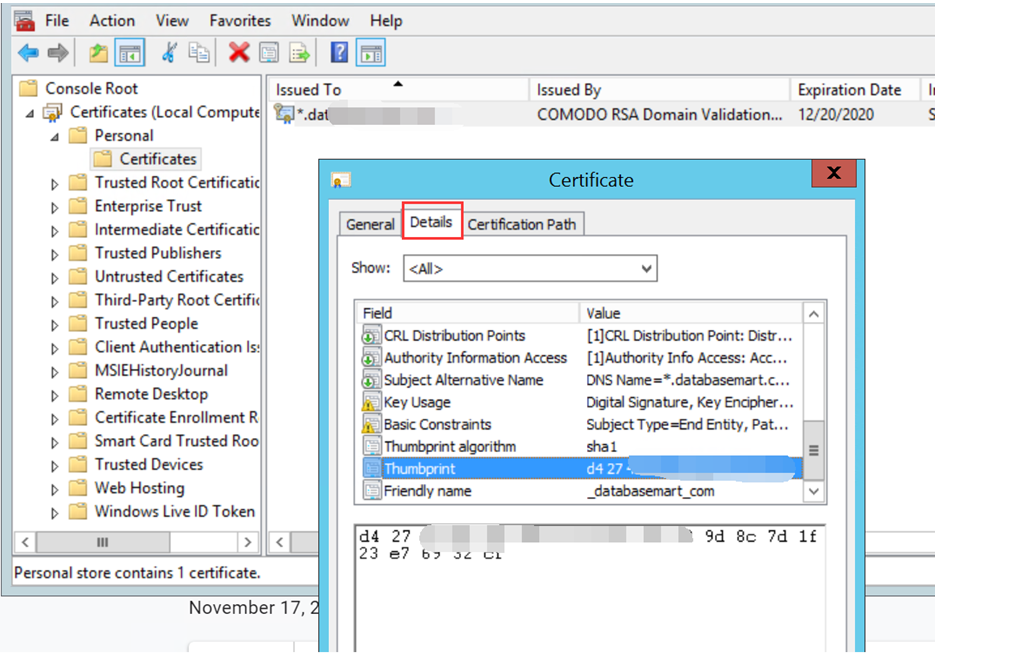1021x659 pixels.
Task: Click the Properties toolbar icon
Action: [269, 53]
